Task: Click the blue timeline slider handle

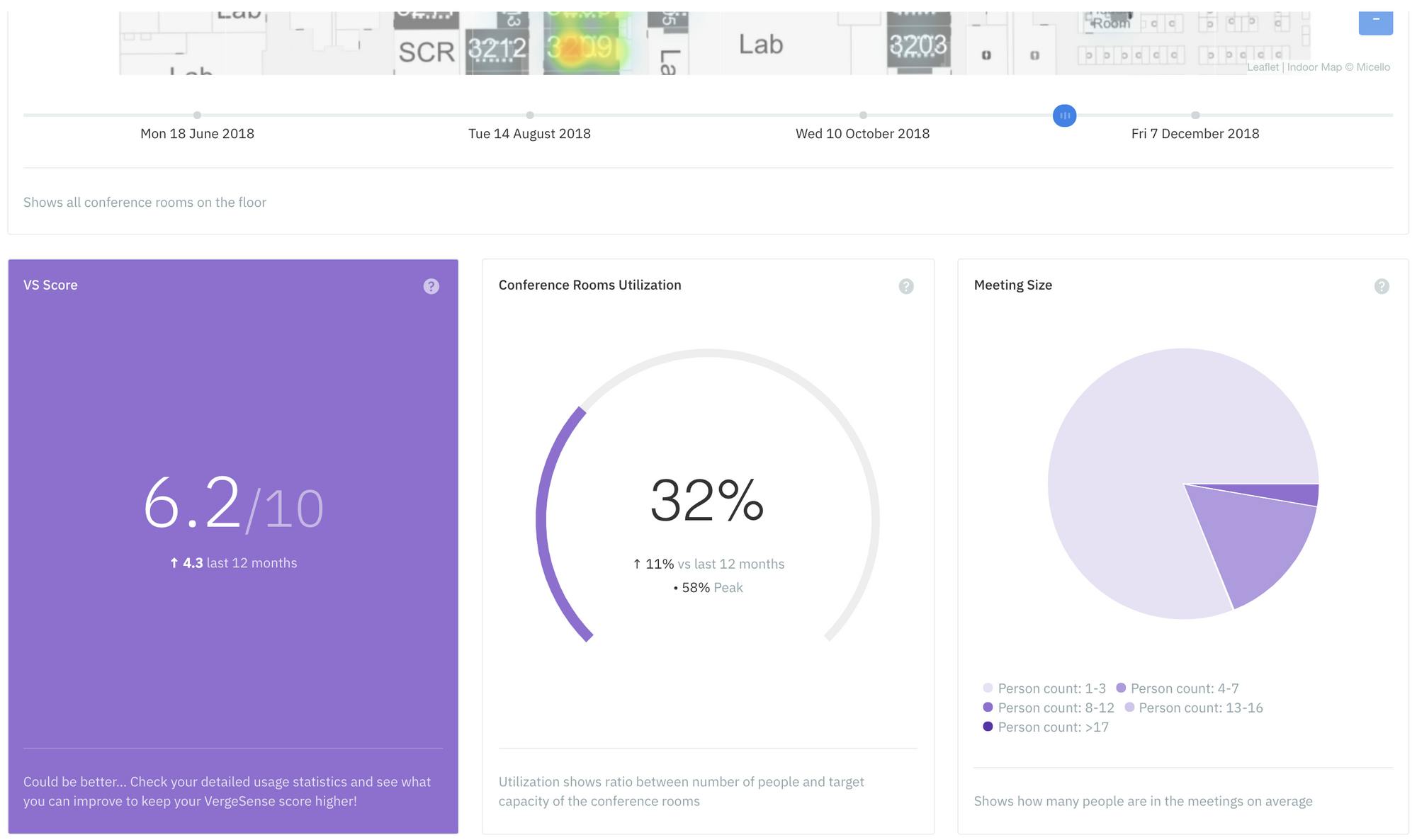Action: (x=1064, y=115)
